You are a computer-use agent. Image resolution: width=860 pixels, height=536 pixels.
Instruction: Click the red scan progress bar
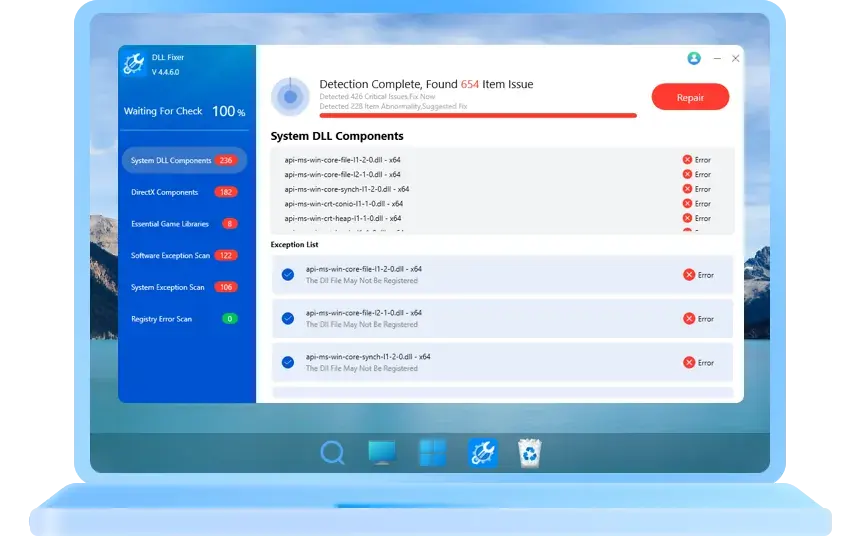click(478, 116)
